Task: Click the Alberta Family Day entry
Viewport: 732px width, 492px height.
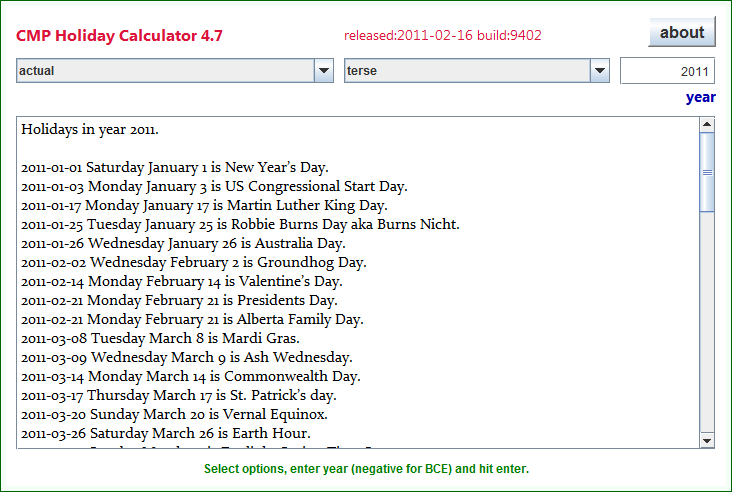Action: click(192, 319)
